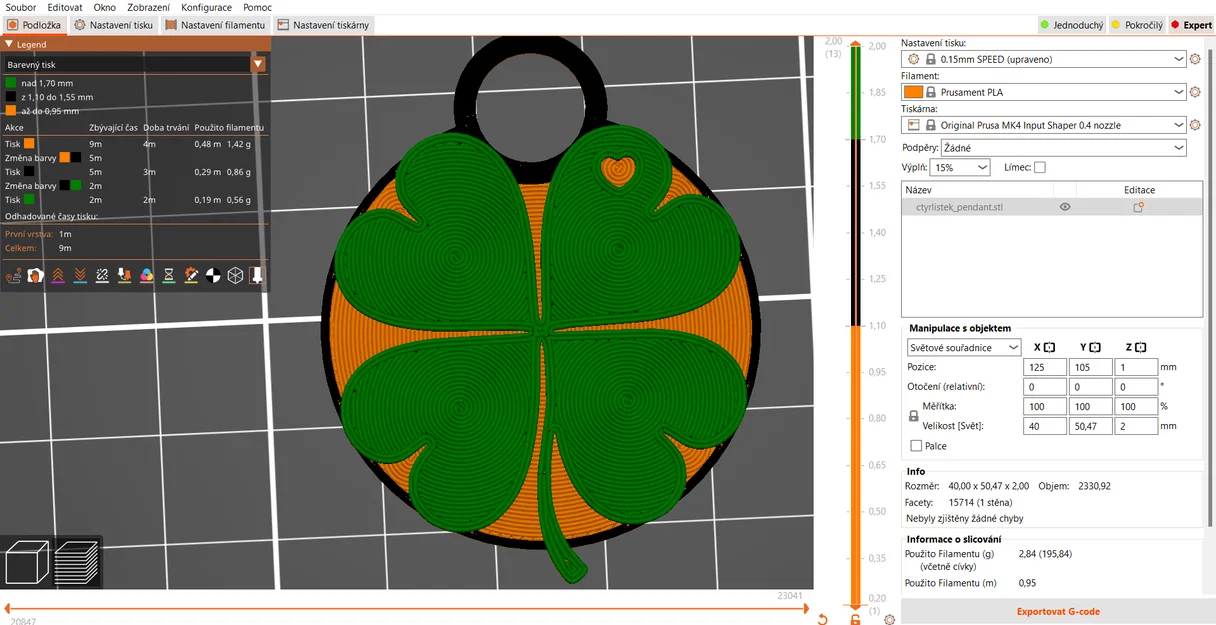Switch to the Nastavení tiskárny tab
The height and width of the screenshot is (625, 1216).
pyautogui.click(x=325, y=24)
